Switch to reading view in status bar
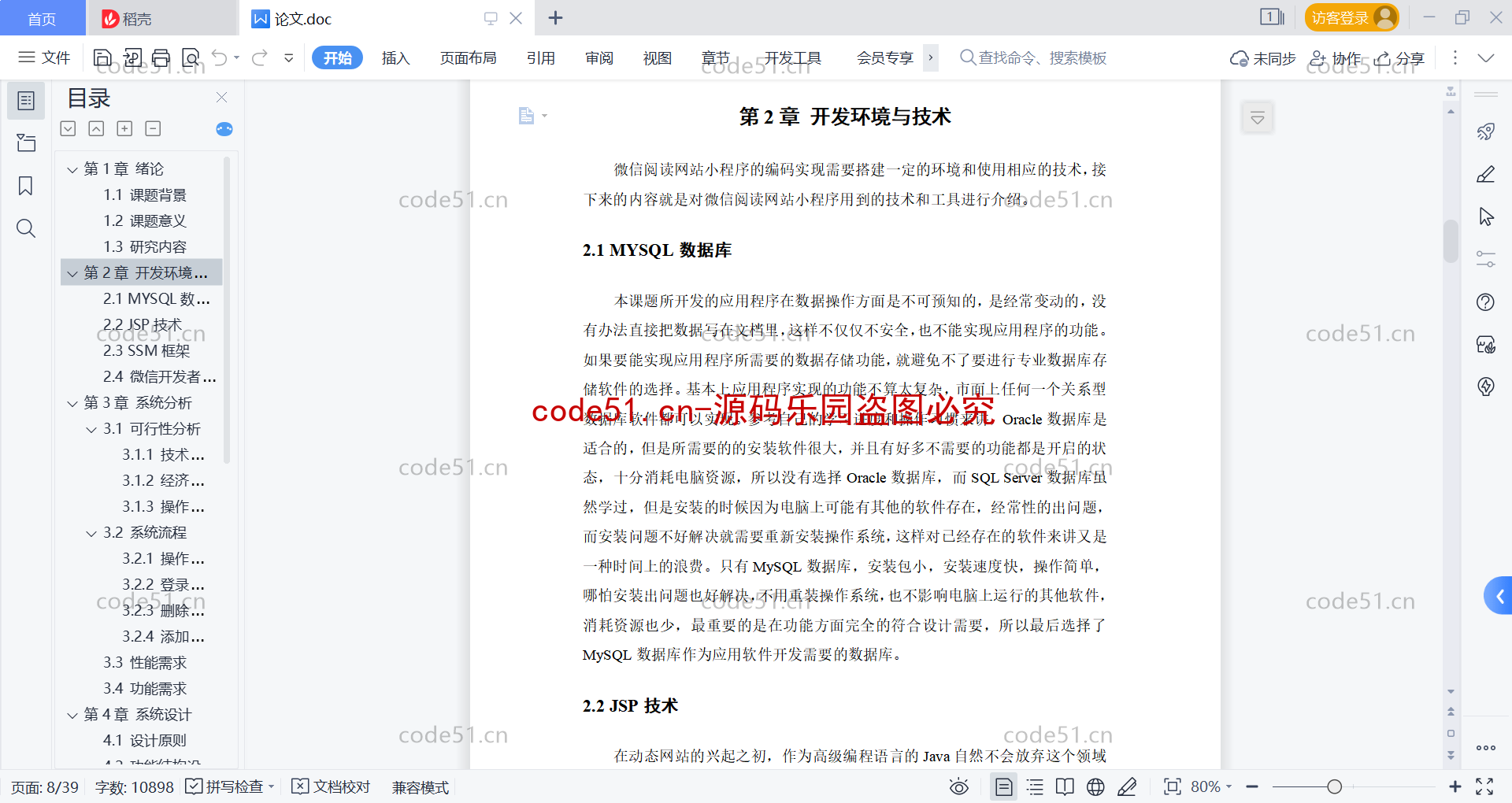 1065,786
